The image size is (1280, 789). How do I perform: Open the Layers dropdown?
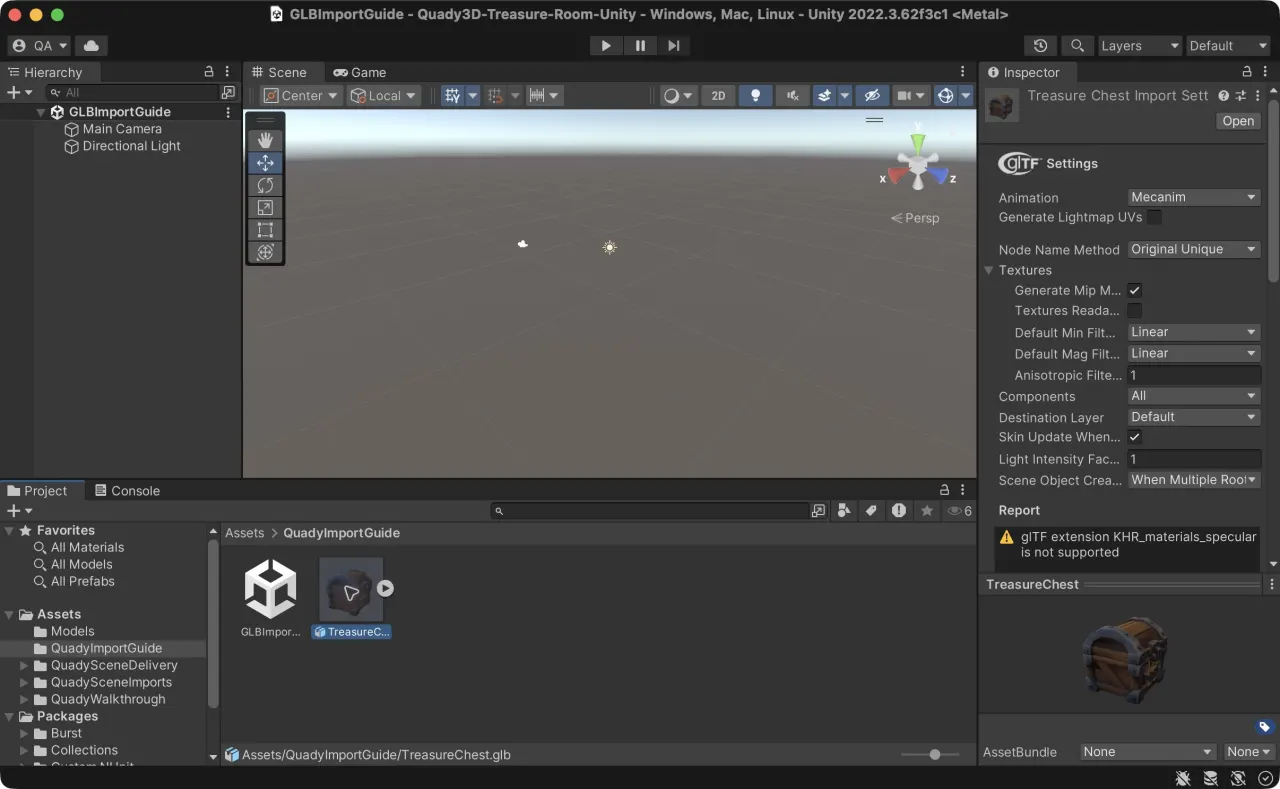(1139, 46)
